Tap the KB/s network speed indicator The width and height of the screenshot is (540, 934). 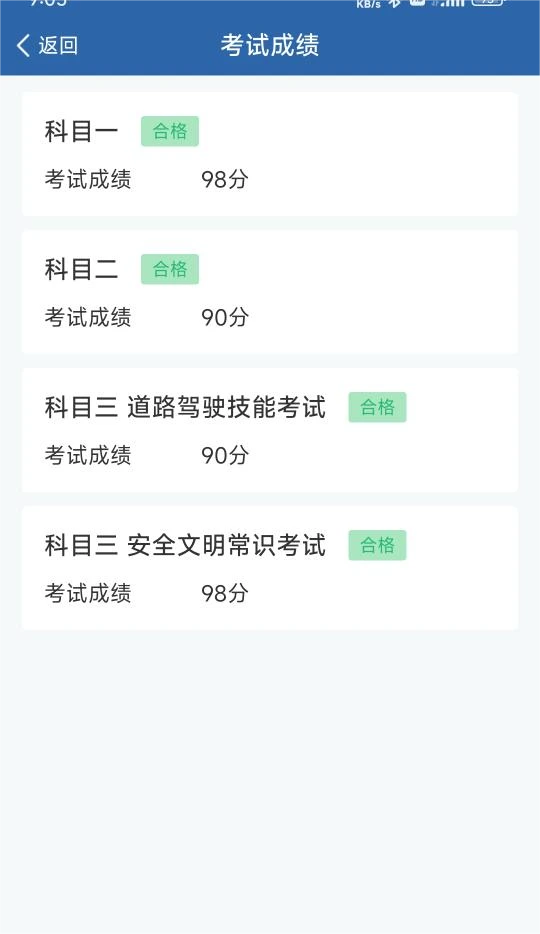[x=369, y=4]
